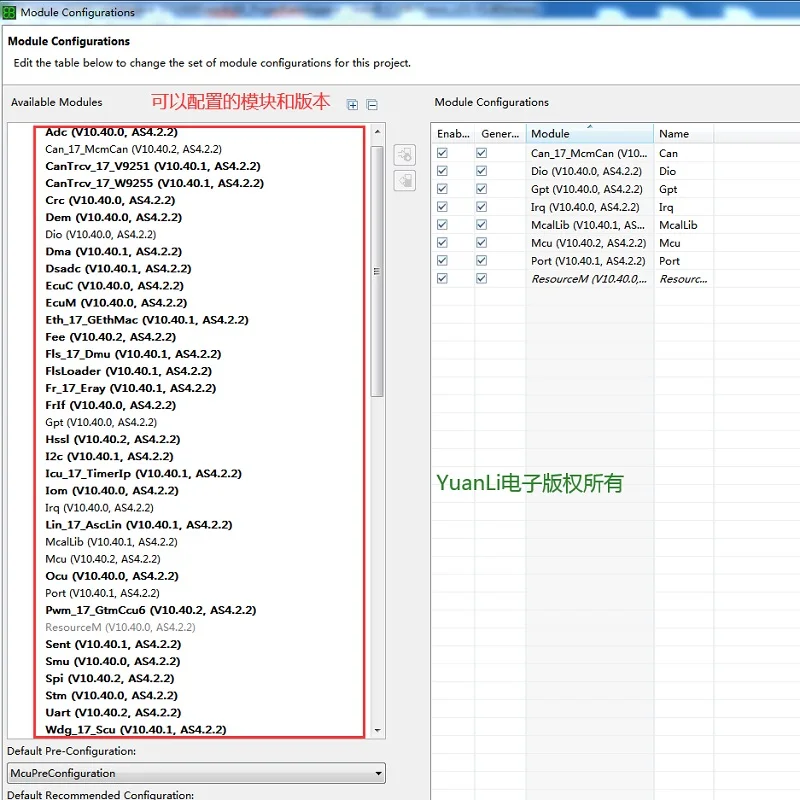Viewport: 800px width, 800px height.
Task: Select FrIf (V10.40.0, AS4.2.2) module
Action: coord(110,405)
